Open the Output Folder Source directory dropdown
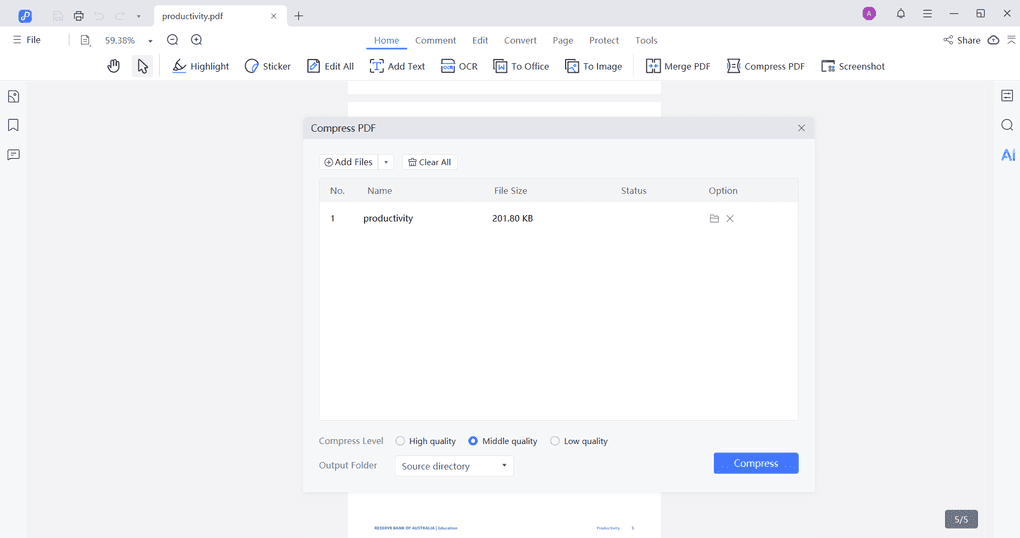This screenshot has height=538, width=1020. pyautogui.click(x=454, y=466)
